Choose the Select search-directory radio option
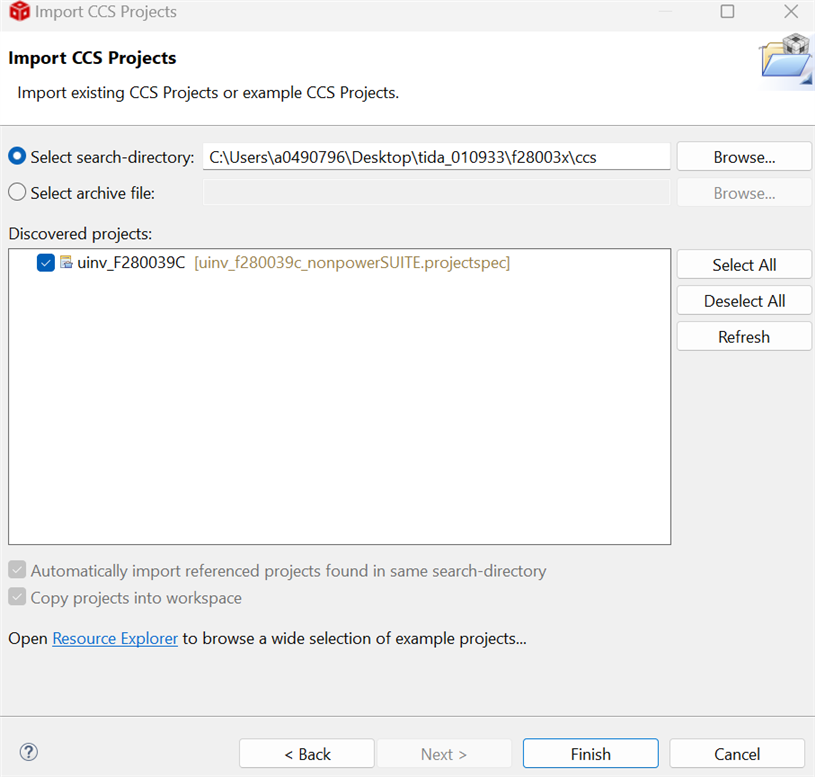Image resolution: width=815 pixels, height=777 pixels. (x=17, y=156)
